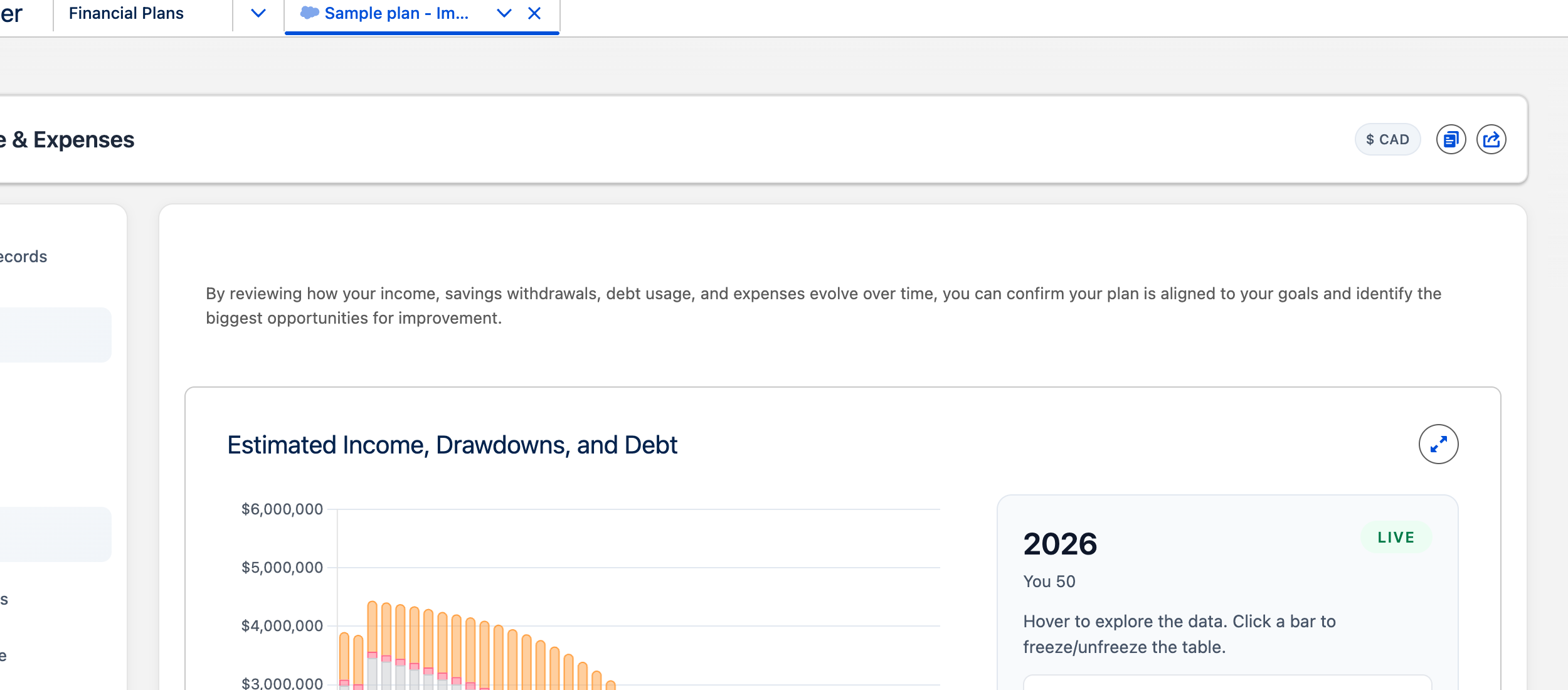Click the Hover to explore the data hint
Screen dimensions: 1568x690
pos(1179,634)
